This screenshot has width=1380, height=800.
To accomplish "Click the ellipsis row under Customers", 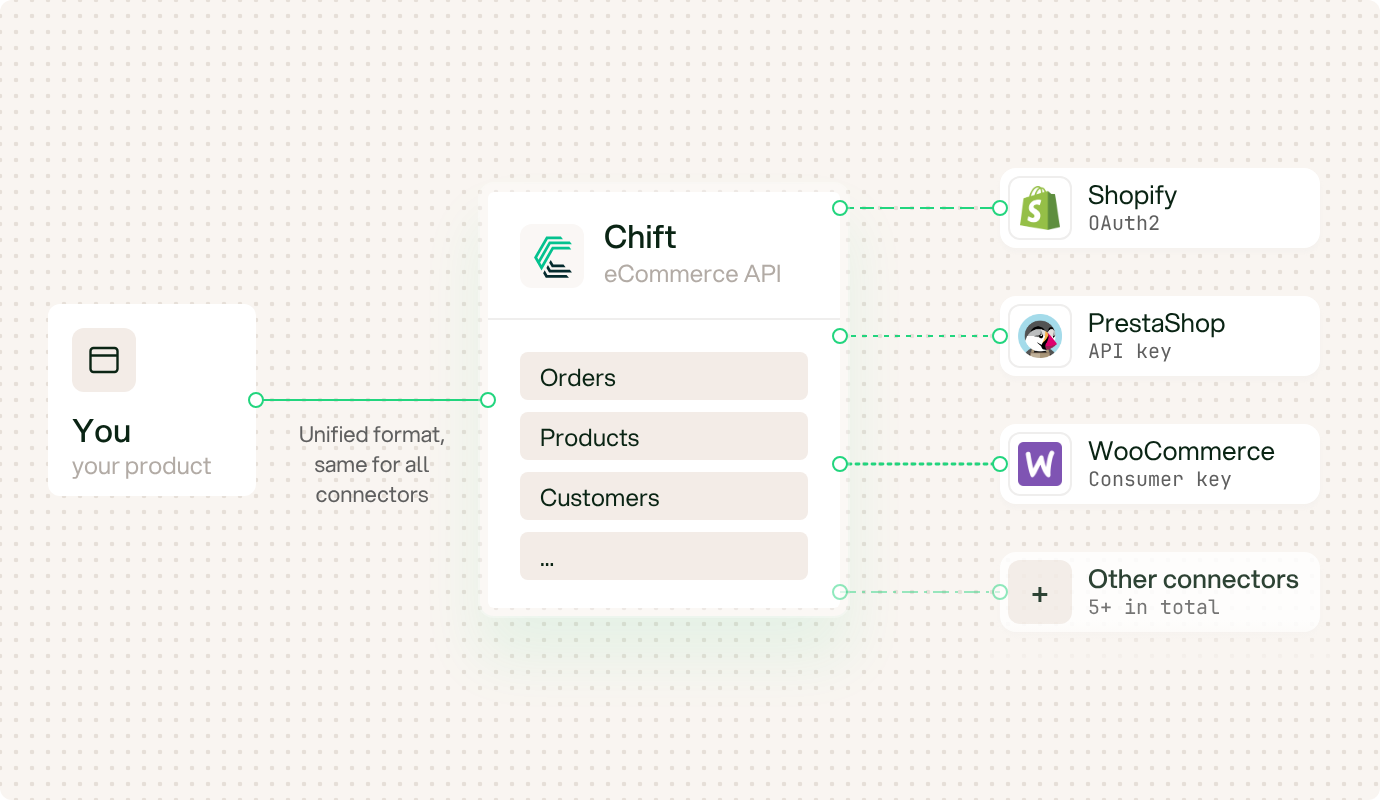I will pos(664,556).
